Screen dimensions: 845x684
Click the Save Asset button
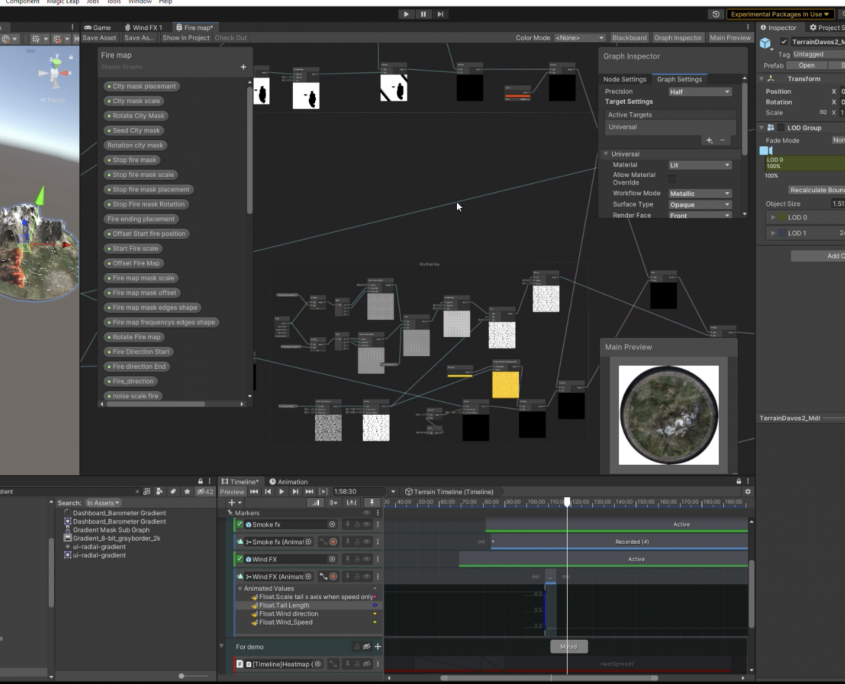tap(99, 38)
